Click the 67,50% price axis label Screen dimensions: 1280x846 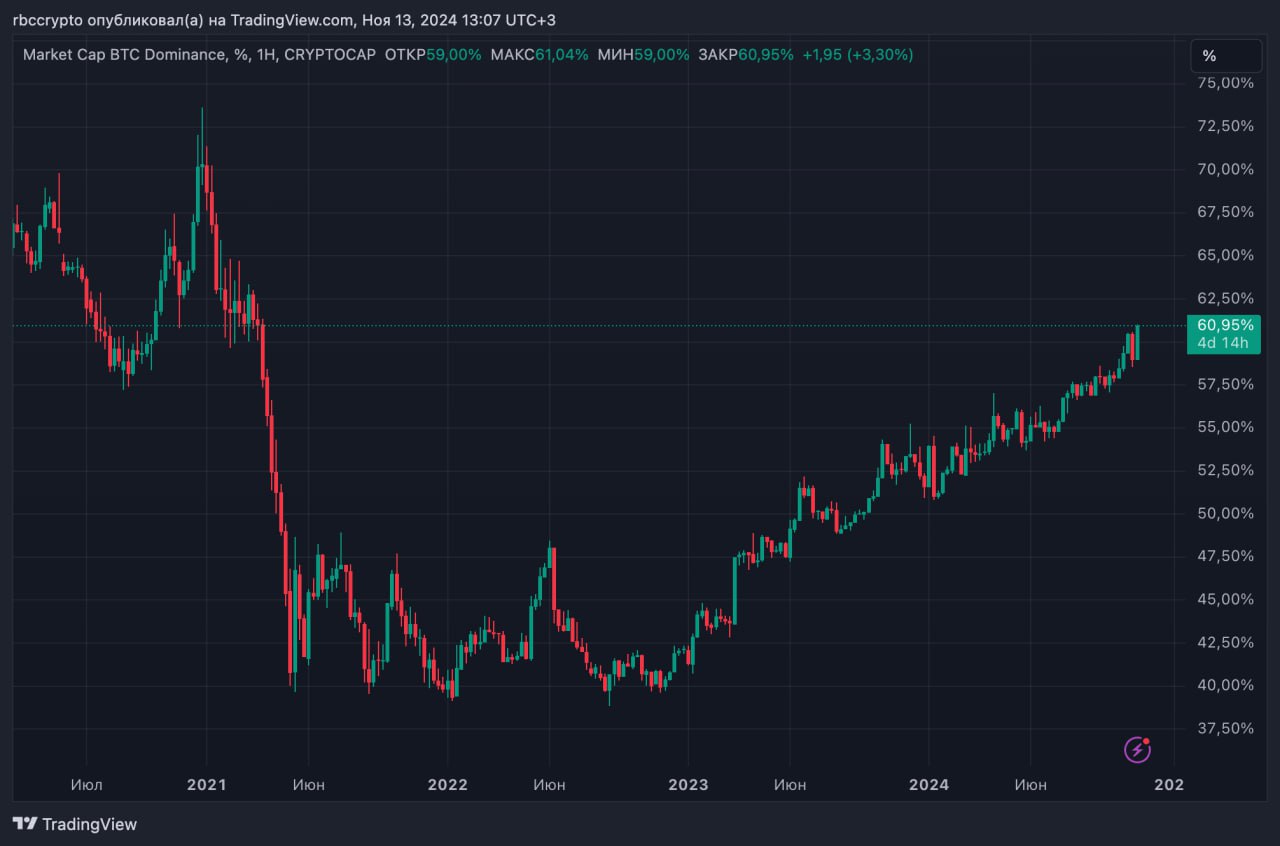(1224, 212)
